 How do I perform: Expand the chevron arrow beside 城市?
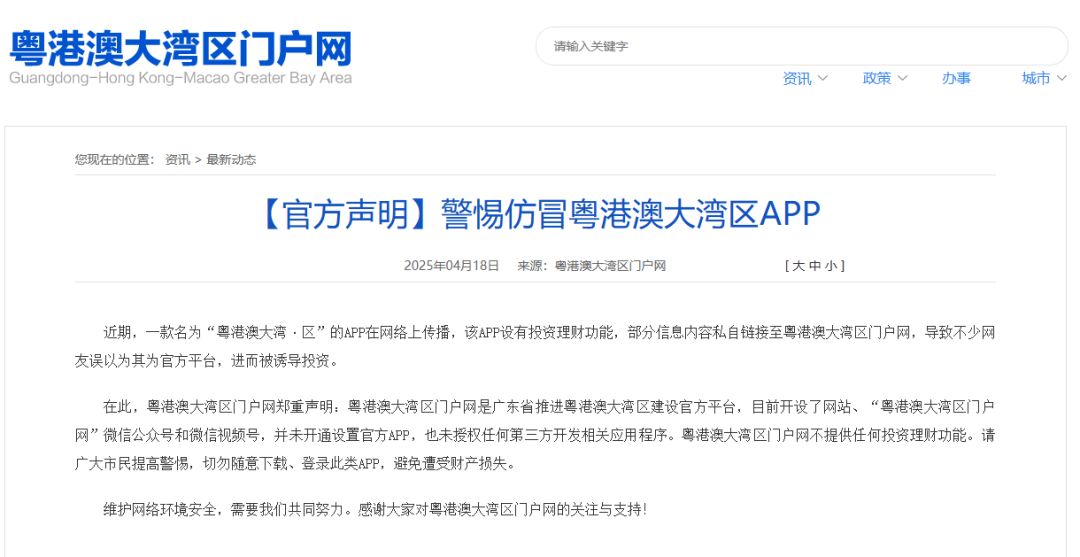point(1061,78)
